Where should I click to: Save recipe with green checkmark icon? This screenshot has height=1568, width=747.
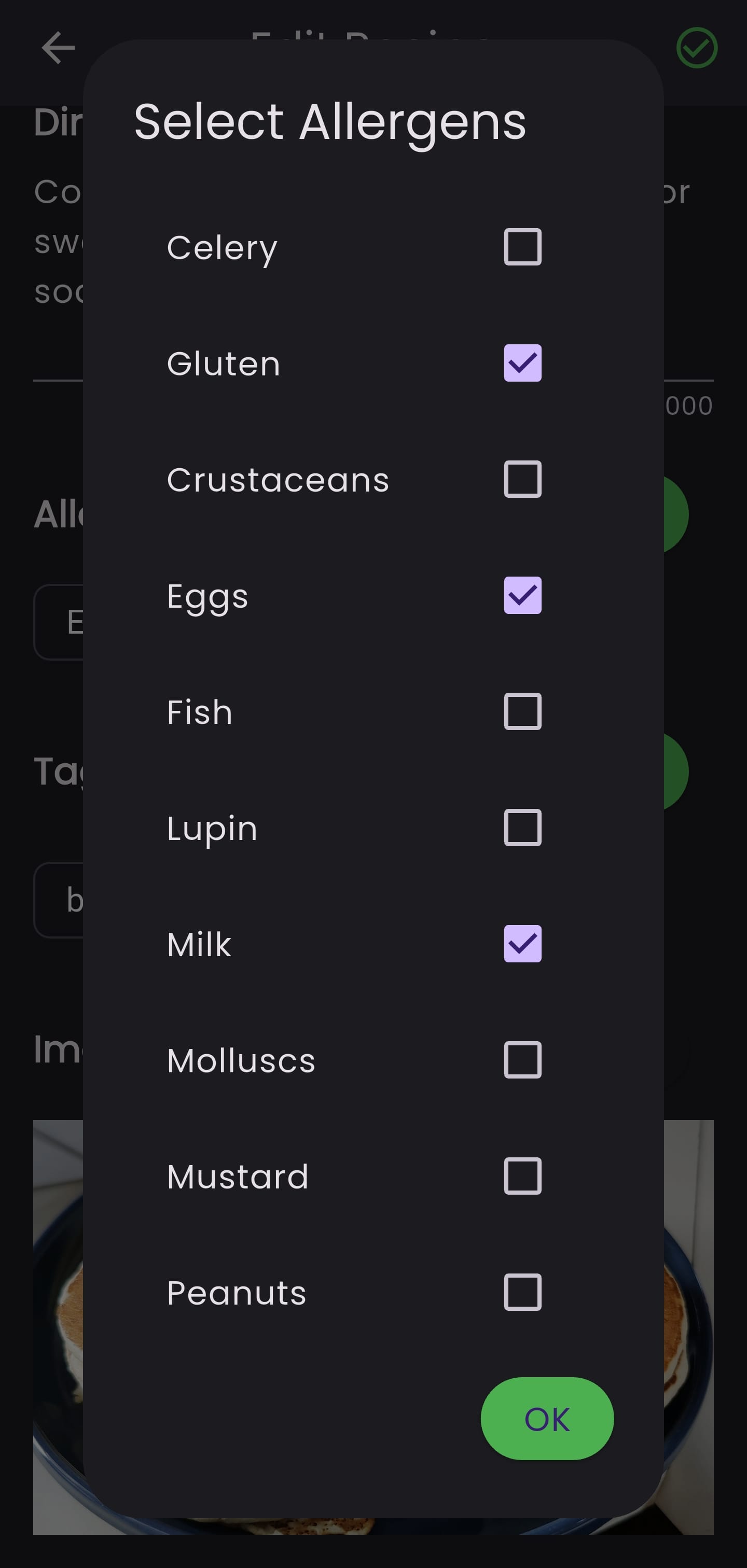tap(697, 48)
